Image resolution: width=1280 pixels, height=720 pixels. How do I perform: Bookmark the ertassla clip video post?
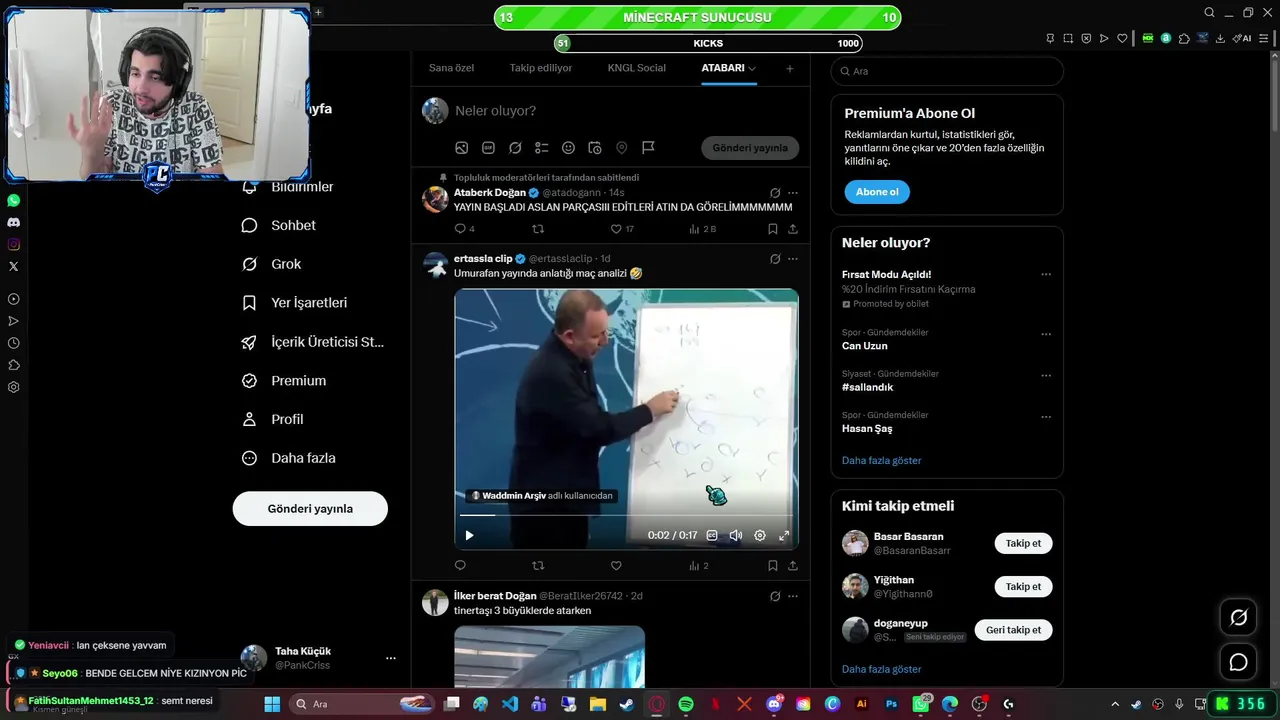pyautogui.click(x=773, y=566)
